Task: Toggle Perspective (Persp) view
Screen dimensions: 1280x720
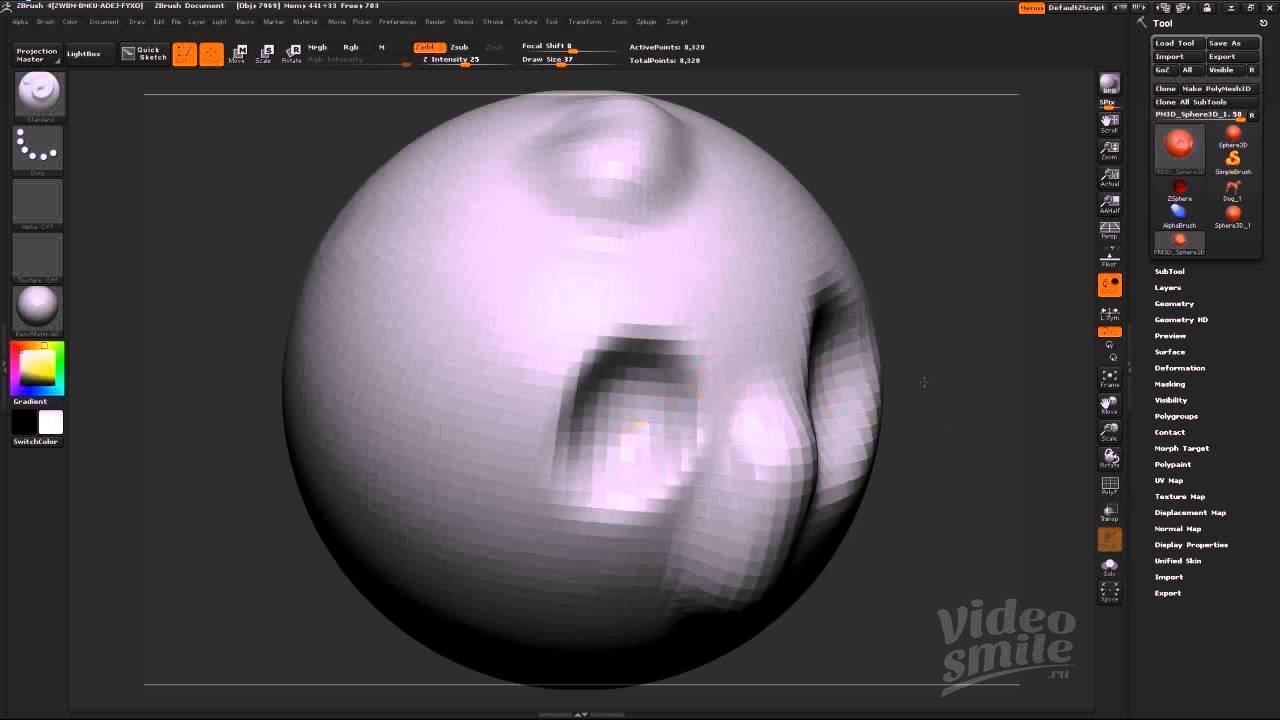Action: tap(1109, 230)
